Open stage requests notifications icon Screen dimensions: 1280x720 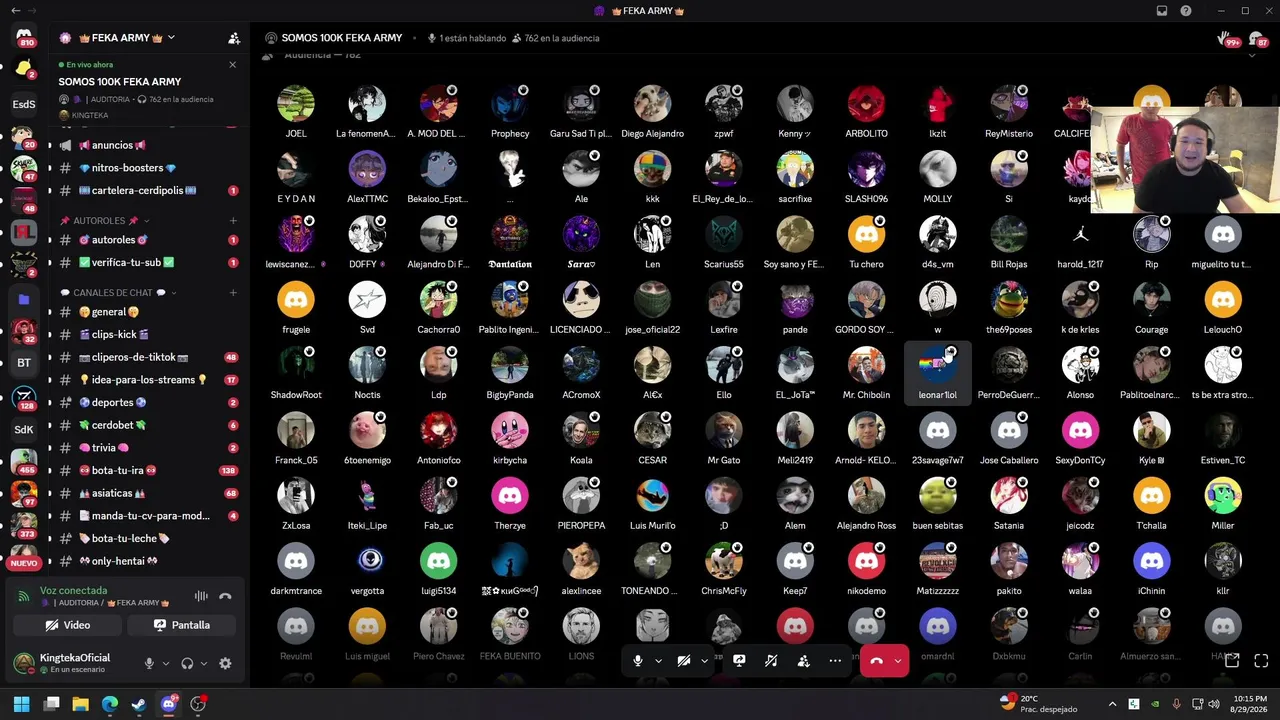[x=1228, y=39]
